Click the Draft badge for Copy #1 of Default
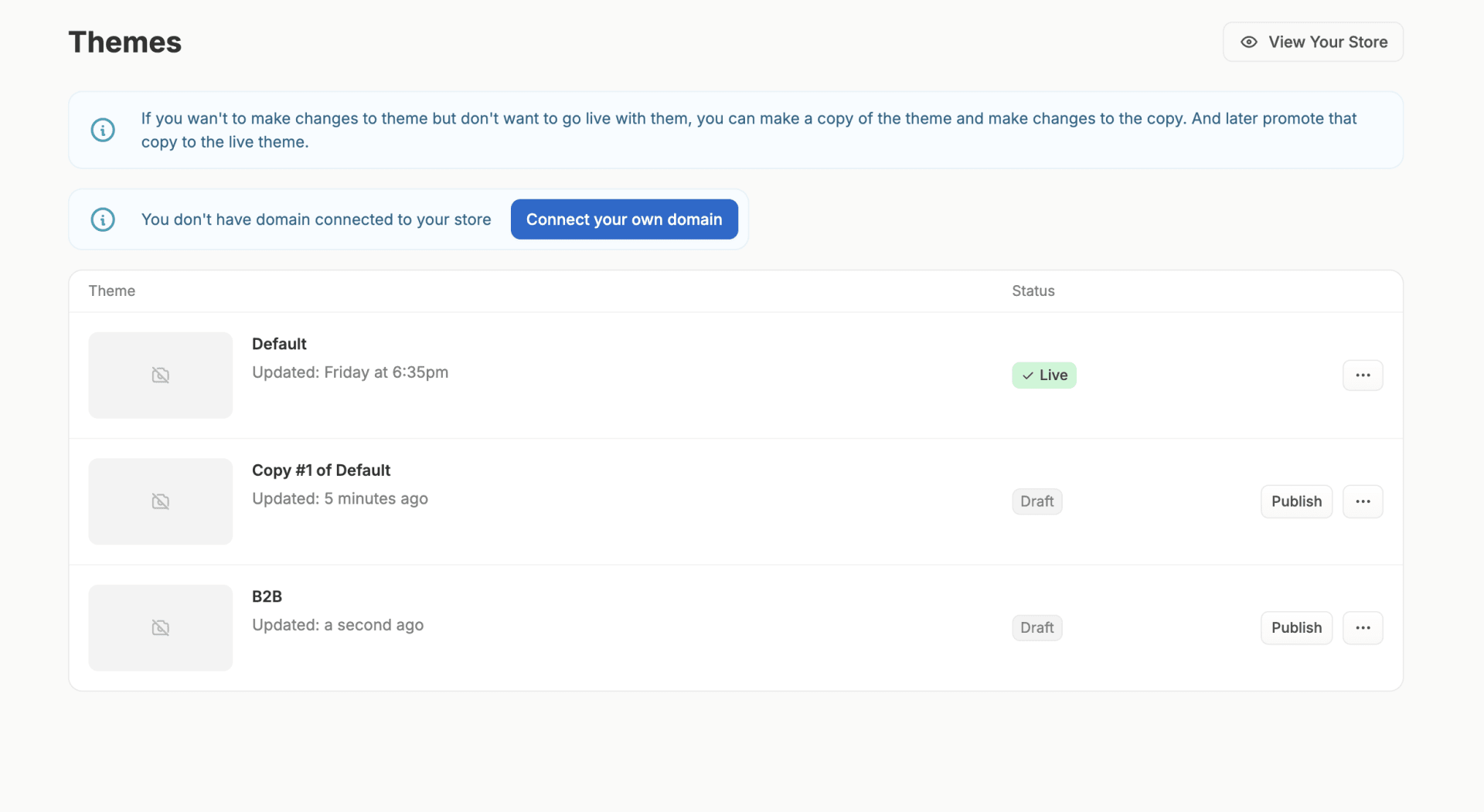1484x812 pixels. (1037, 501)
